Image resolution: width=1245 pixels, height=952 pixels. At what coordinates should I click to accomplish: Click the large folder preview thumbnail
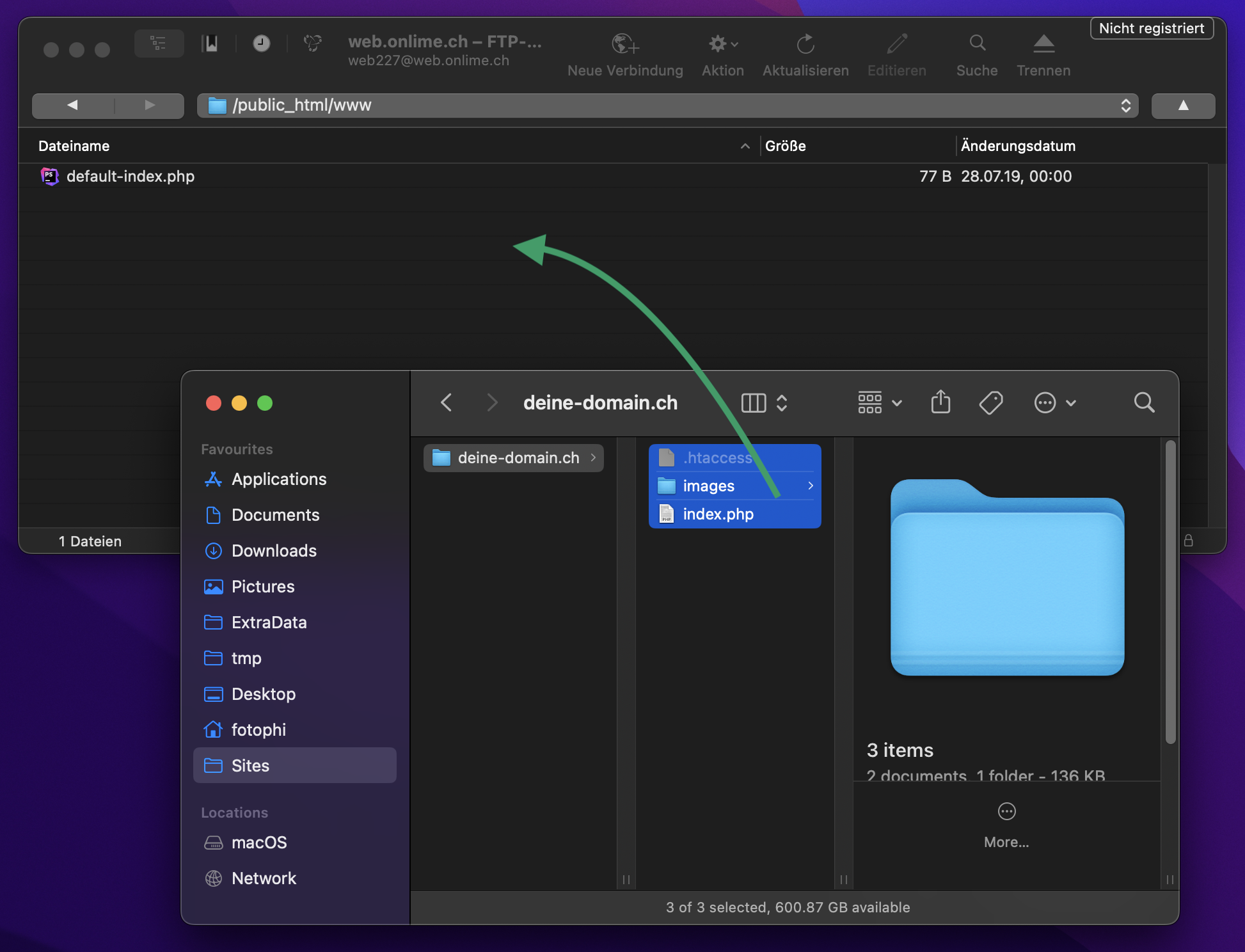pos(1007,577)
